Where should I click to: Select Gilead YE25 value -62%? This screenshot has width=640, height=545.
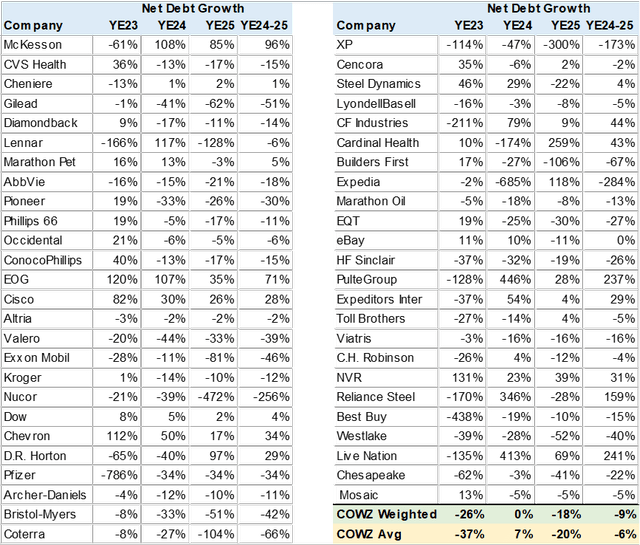coord(220,104)
